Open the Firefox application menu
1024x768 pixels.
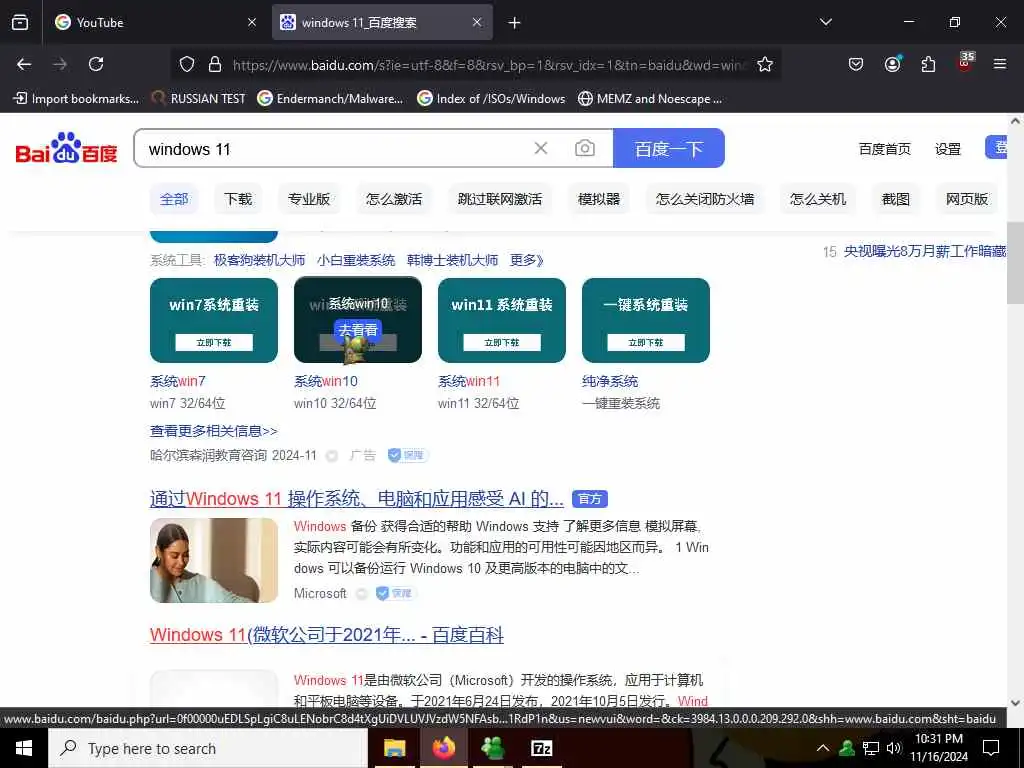(1000, 64)
